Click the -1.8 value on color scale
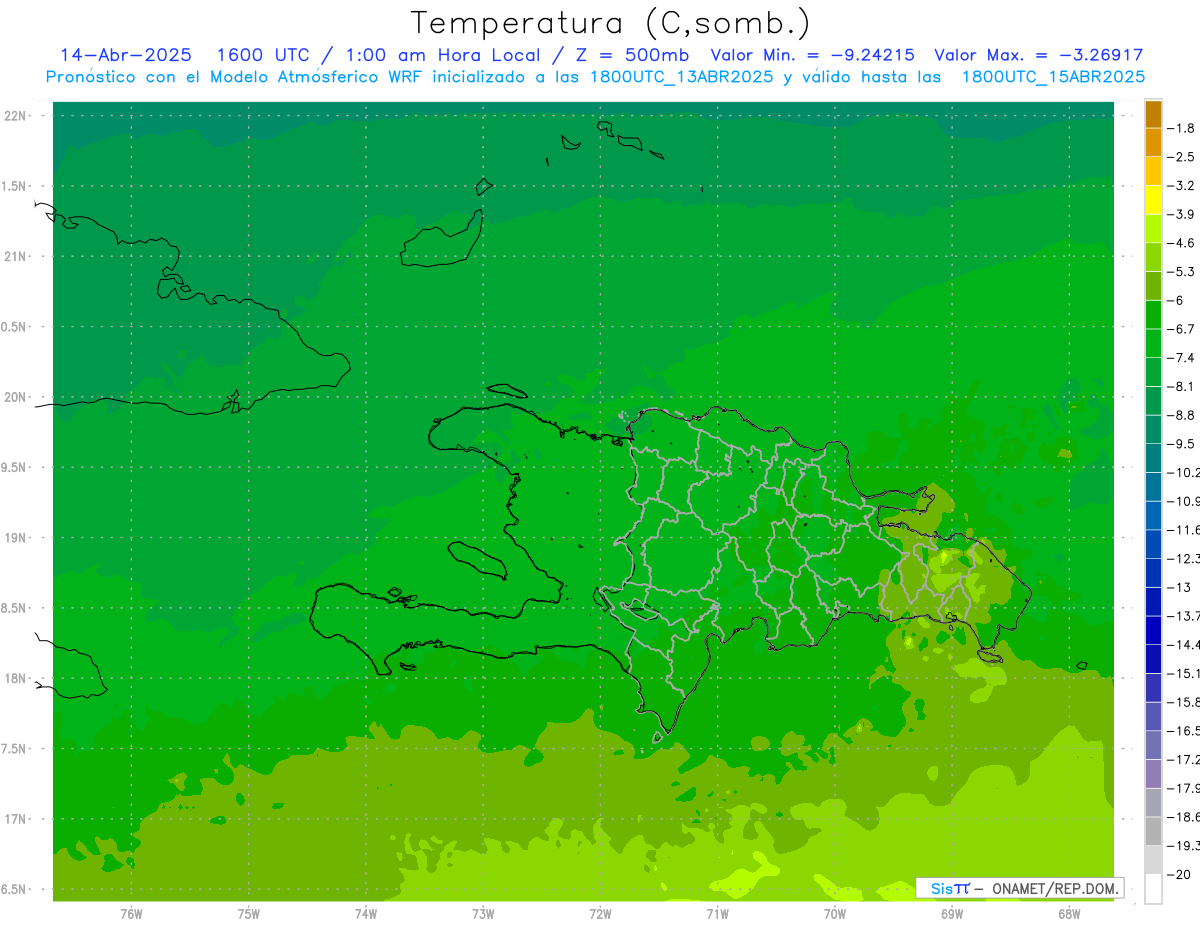 (x=1181, y=128)
